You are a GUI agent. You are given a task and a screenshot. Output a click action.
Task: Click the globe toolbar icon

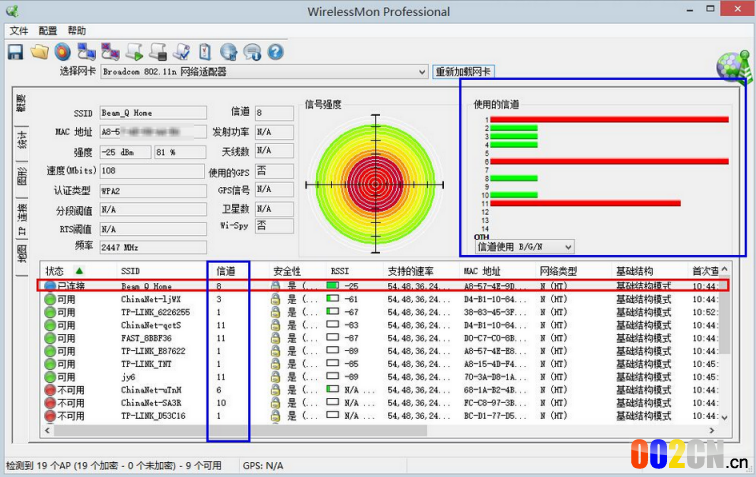229,52
